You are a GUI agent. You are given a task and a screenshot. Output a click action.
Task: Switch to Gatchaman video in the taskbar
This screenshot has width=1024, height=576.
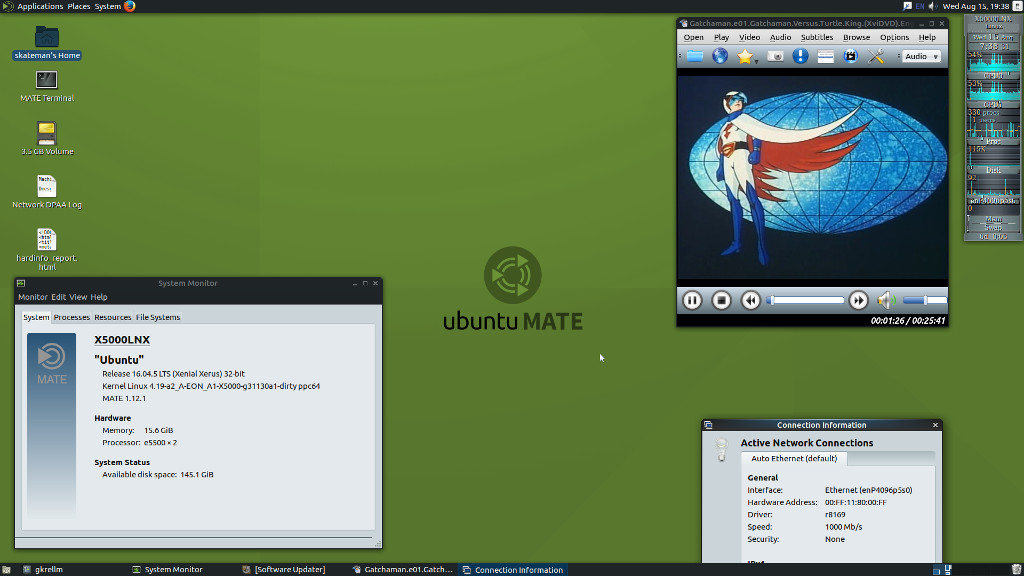point(402,569)
